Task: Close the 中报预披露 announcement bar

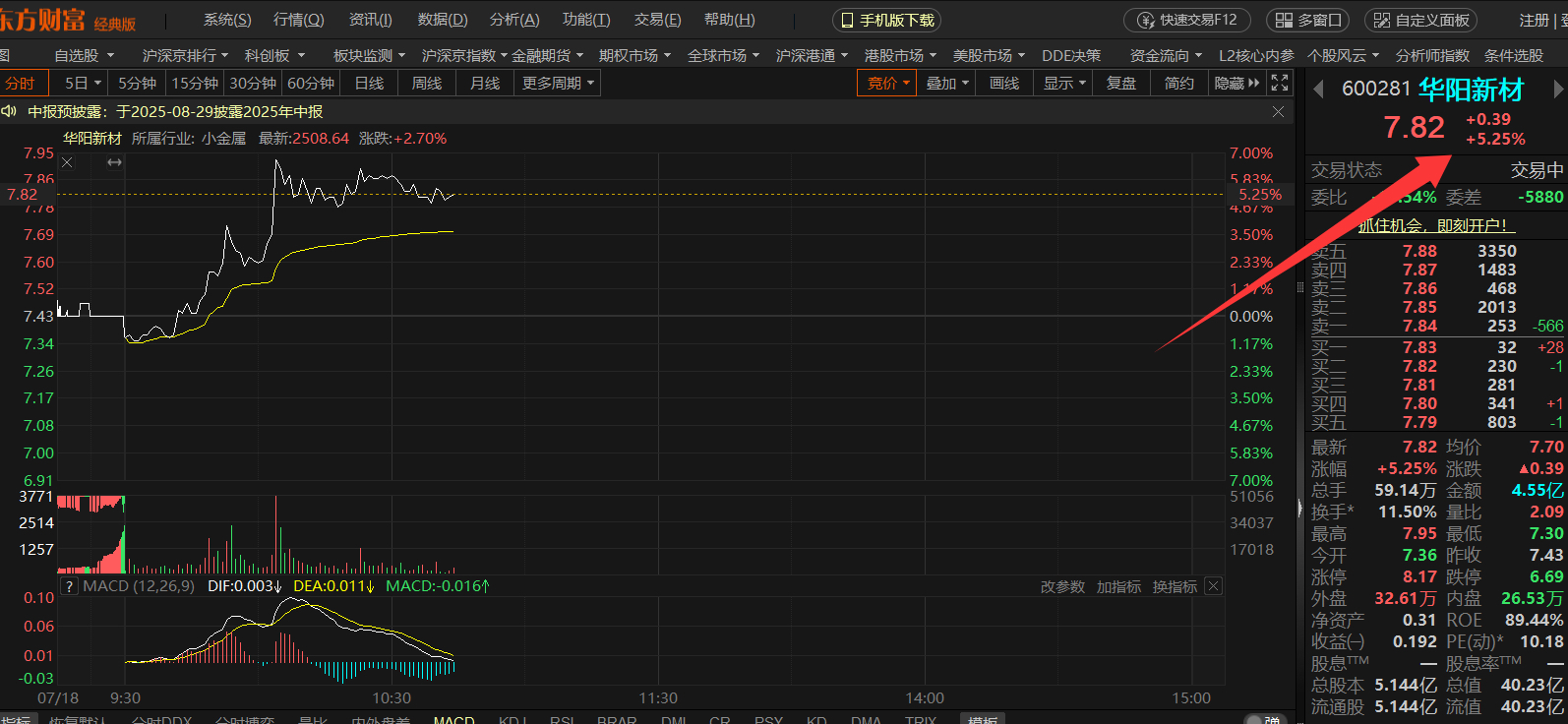Action: (x=1278, y=112)
